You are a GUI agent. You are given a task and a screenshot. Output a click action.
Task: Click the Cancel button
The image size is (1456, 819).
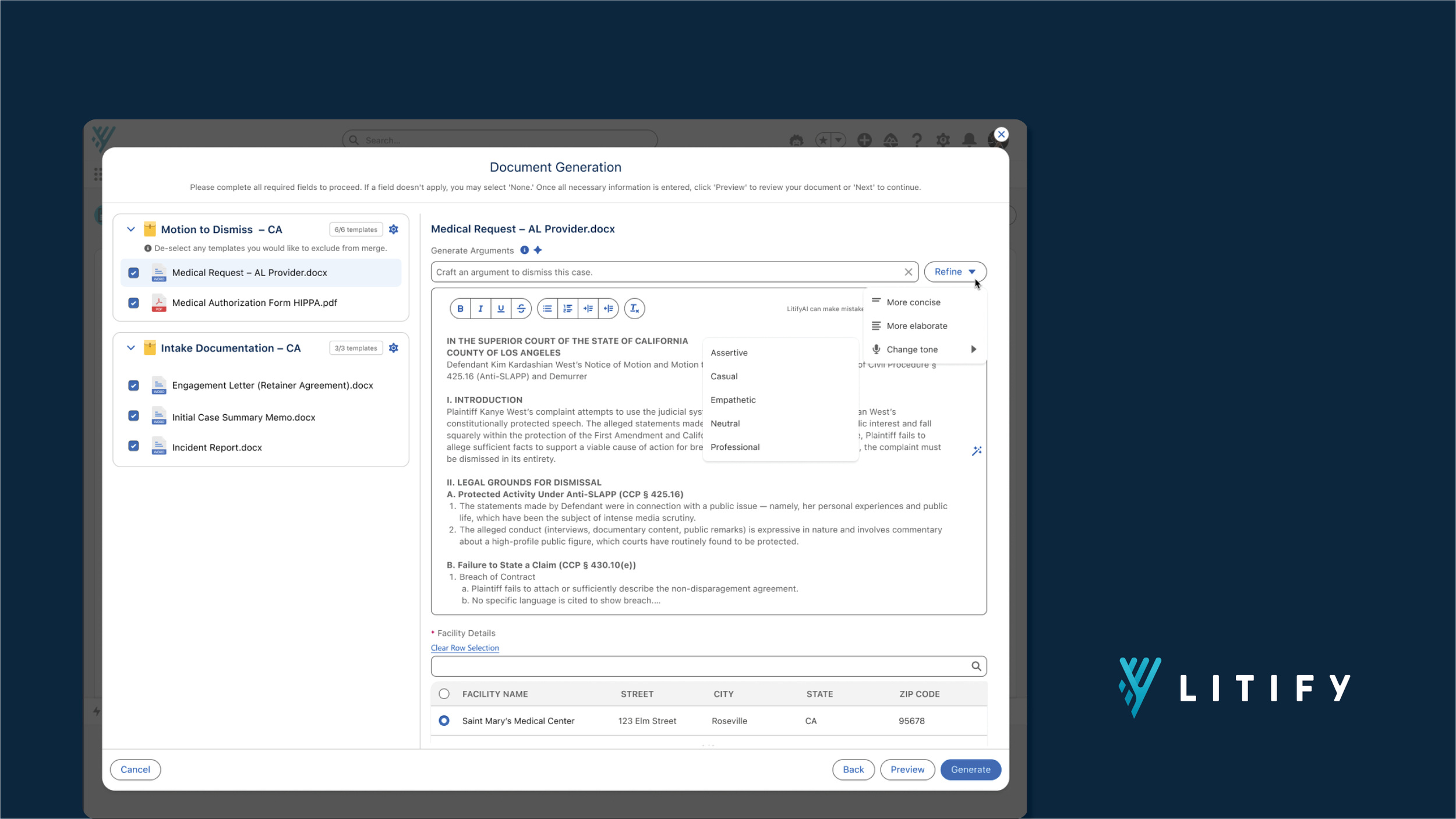click(135, 769)
